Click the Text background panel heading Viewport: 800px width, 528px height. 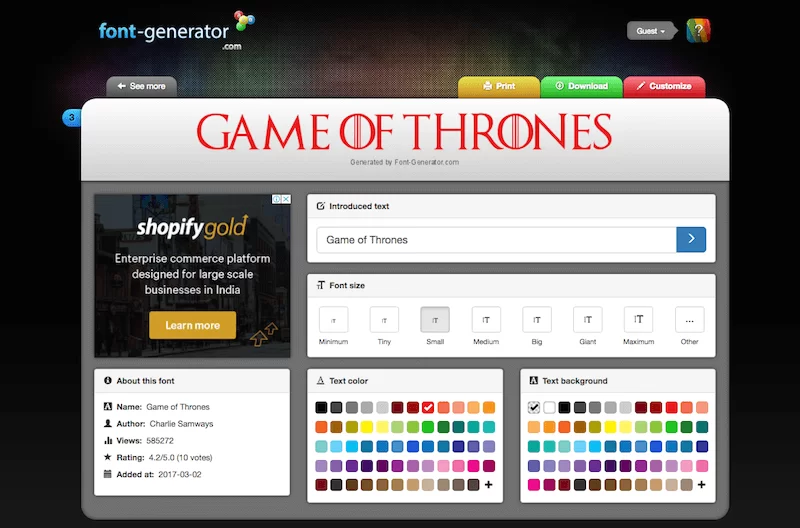pyautogui.click(x=574, y=381)
